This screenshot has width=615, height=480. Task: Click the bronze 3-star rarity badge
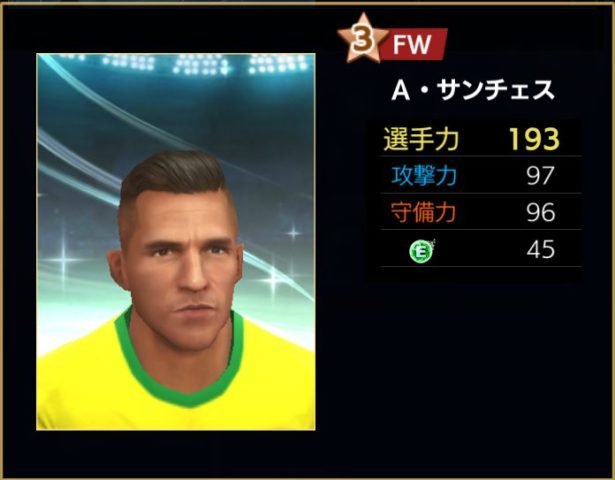click(362, 39)
